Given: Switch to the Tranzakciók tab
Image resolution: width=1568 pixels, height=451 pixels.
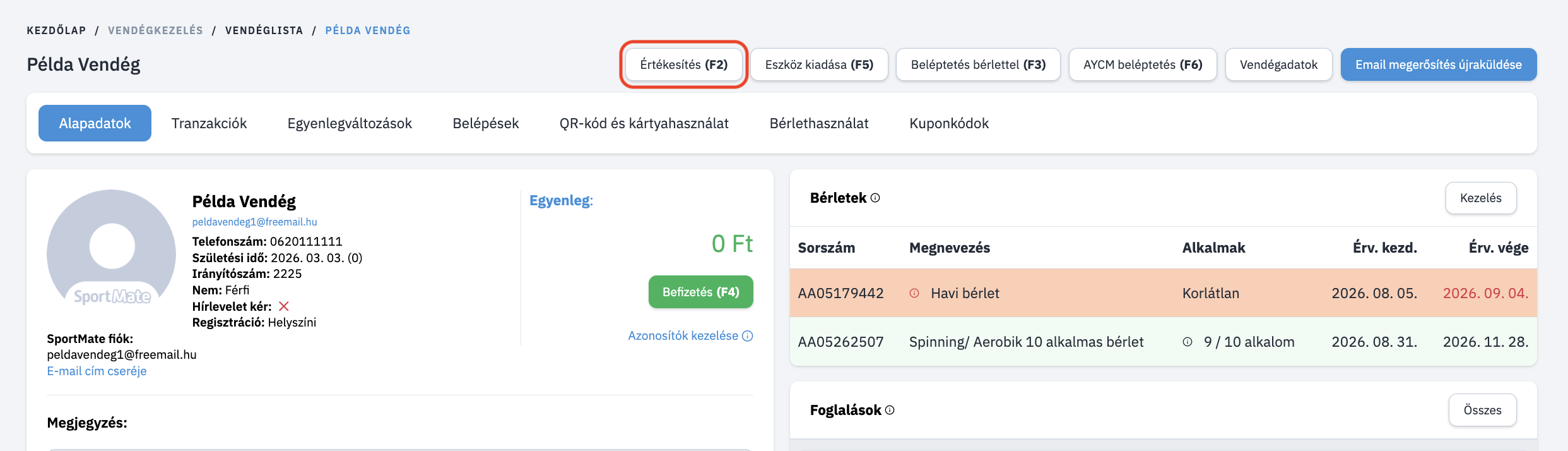Looking at the screenshot, I should coord(209,123).
